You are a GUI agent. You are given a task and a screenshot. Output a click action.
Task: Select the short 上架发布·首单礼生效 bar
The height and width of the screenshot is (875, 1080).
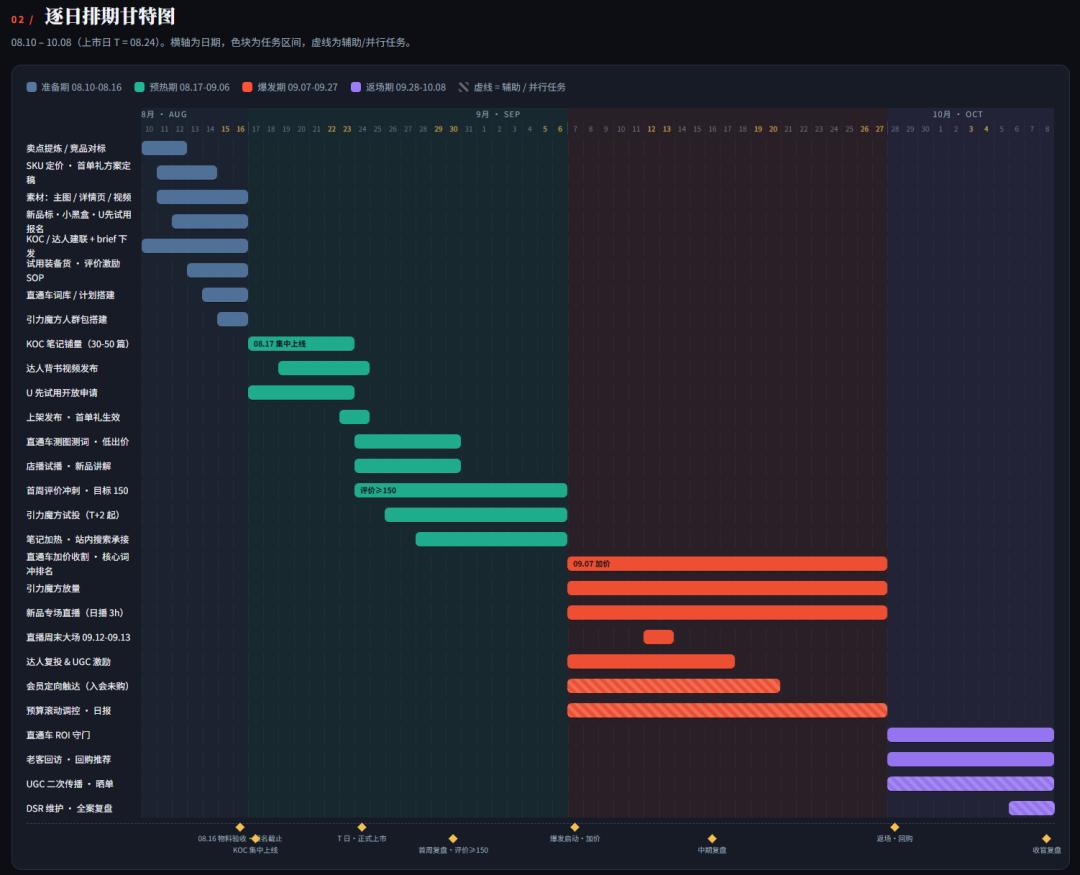click(354, 417)
